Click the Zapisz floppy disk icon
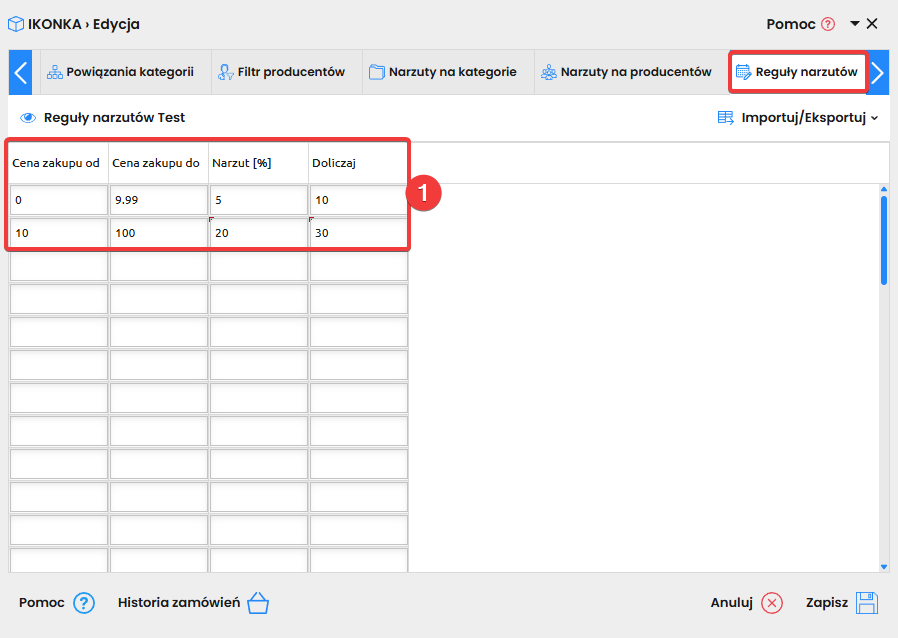Screen dimensions: 898x638 coord(866,603)
